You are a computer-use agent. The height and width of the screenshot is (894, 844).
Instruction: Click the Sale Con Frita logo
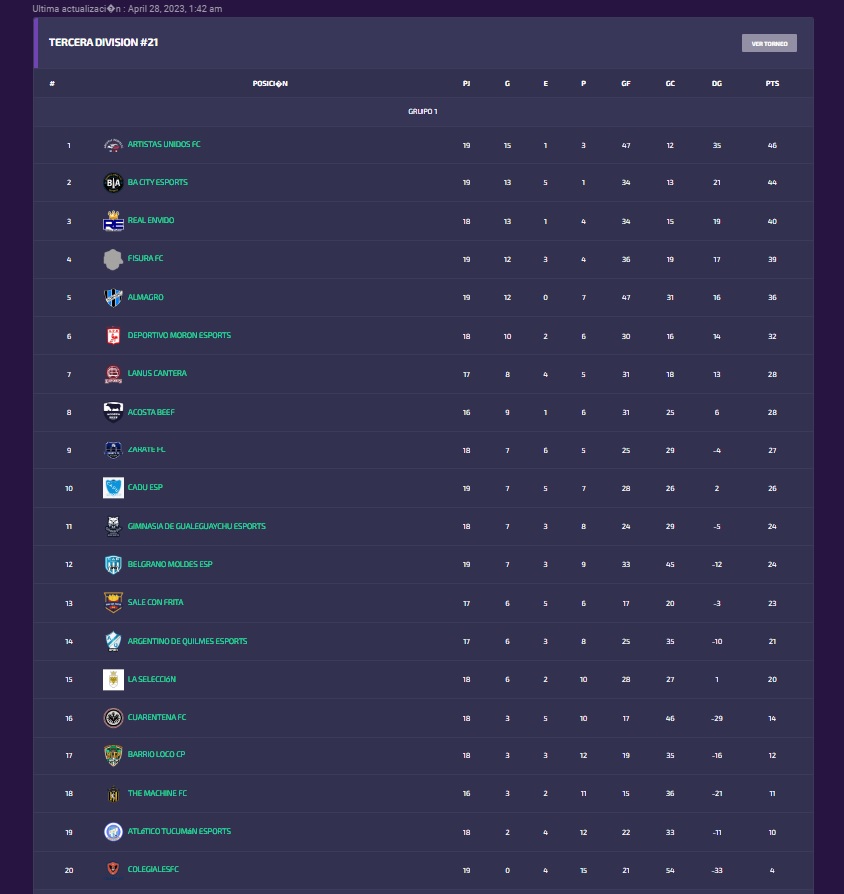point(113,603)
